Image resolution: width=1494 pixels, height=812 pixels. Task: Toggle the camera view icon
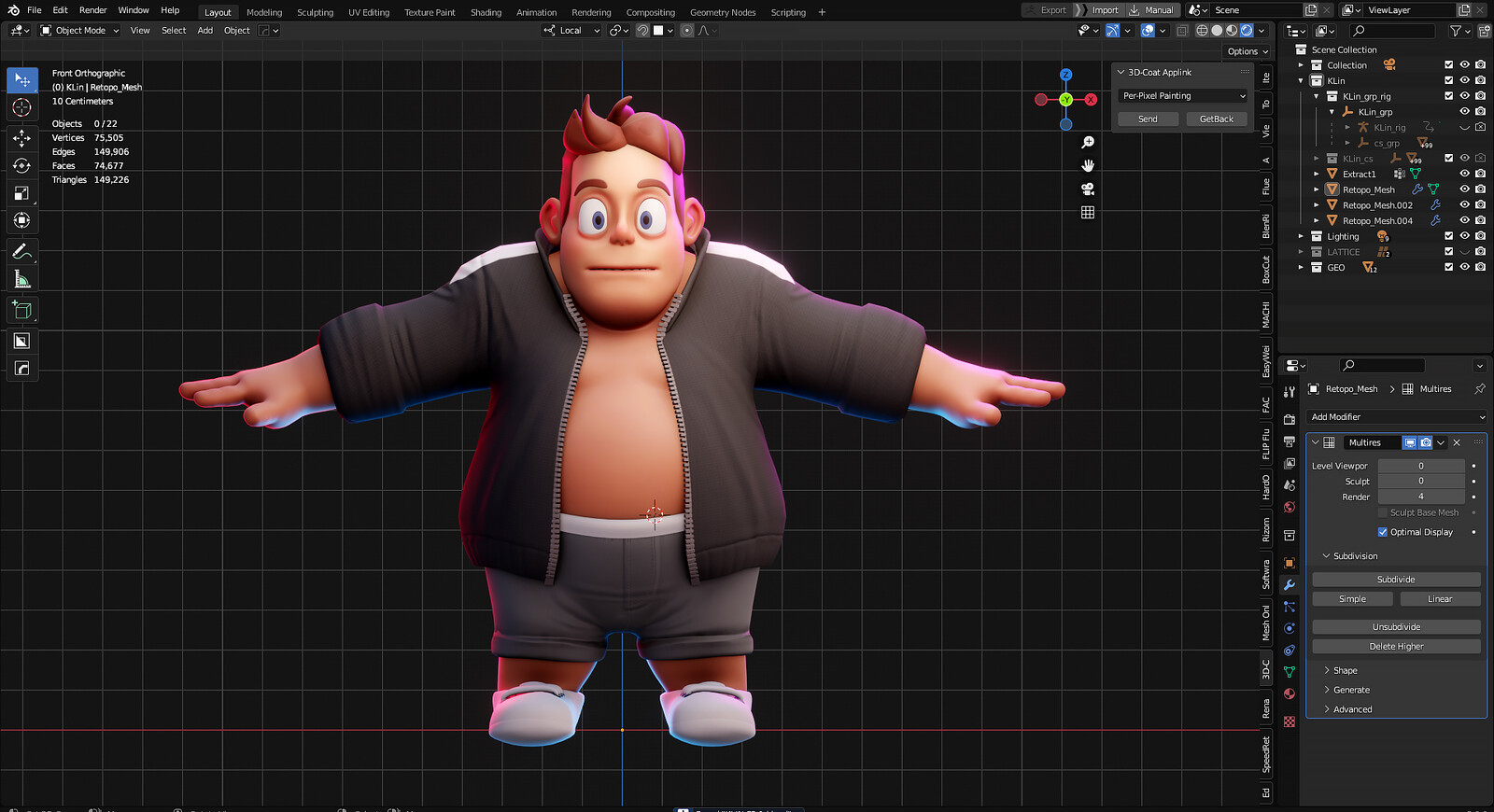click(x=1088, y=189)
